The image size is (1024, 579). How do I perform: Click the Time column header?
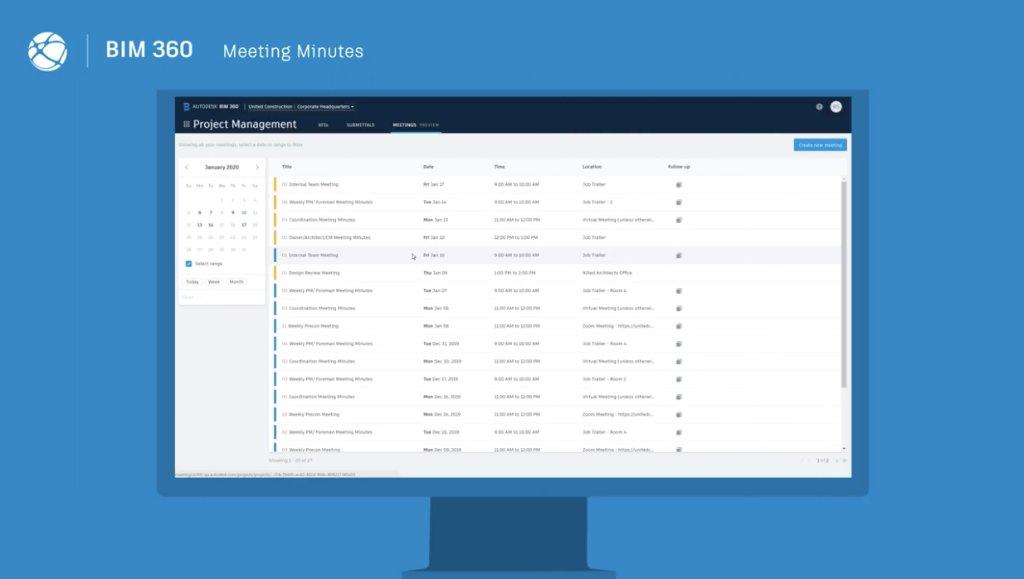tap(500, 166)
